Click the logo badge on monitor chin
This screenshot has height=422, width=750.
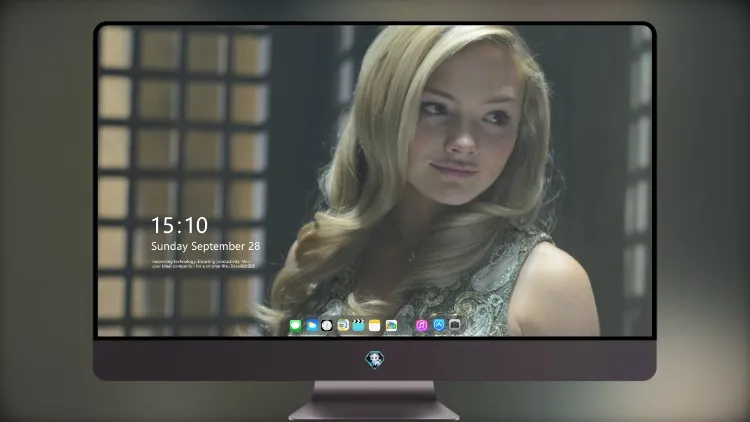[375, 359]
